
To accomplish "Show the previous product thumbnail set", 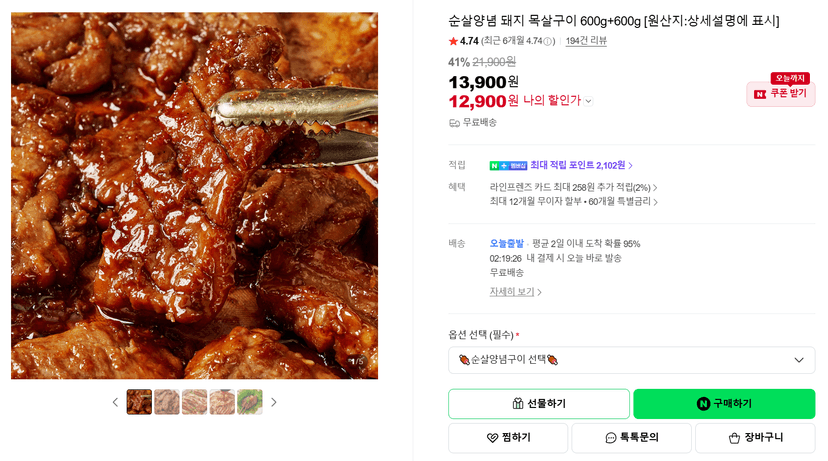I will (x=115, y=402).
